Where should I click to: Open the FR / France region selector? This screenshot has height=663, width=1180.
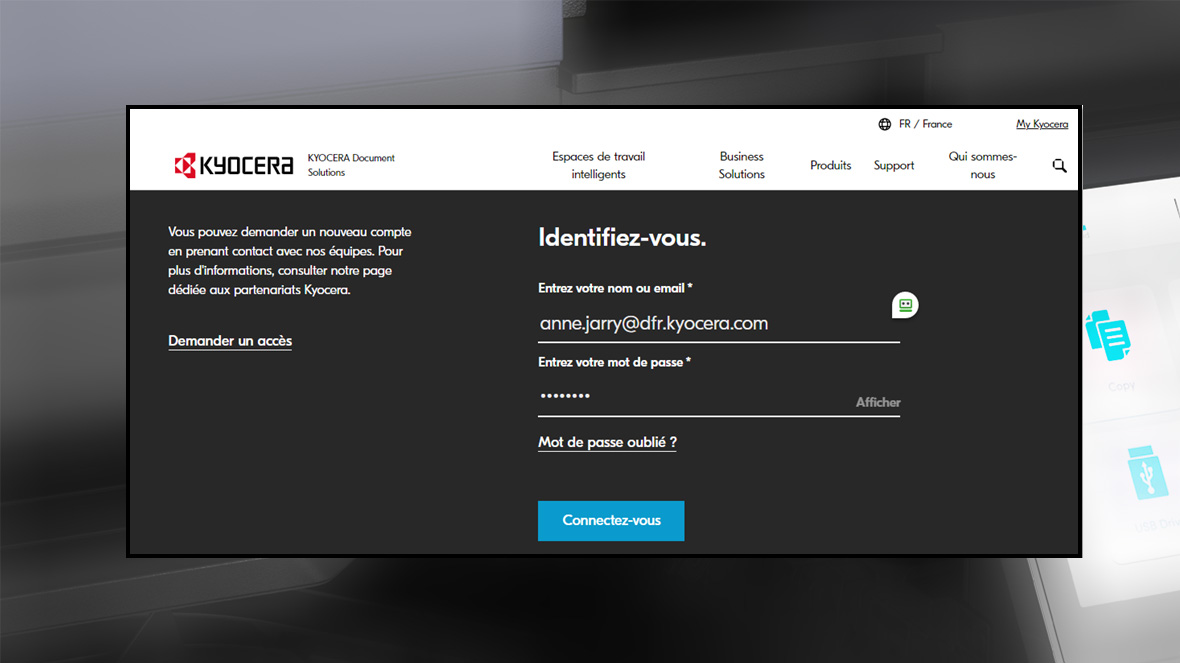[x=925, y=125]
